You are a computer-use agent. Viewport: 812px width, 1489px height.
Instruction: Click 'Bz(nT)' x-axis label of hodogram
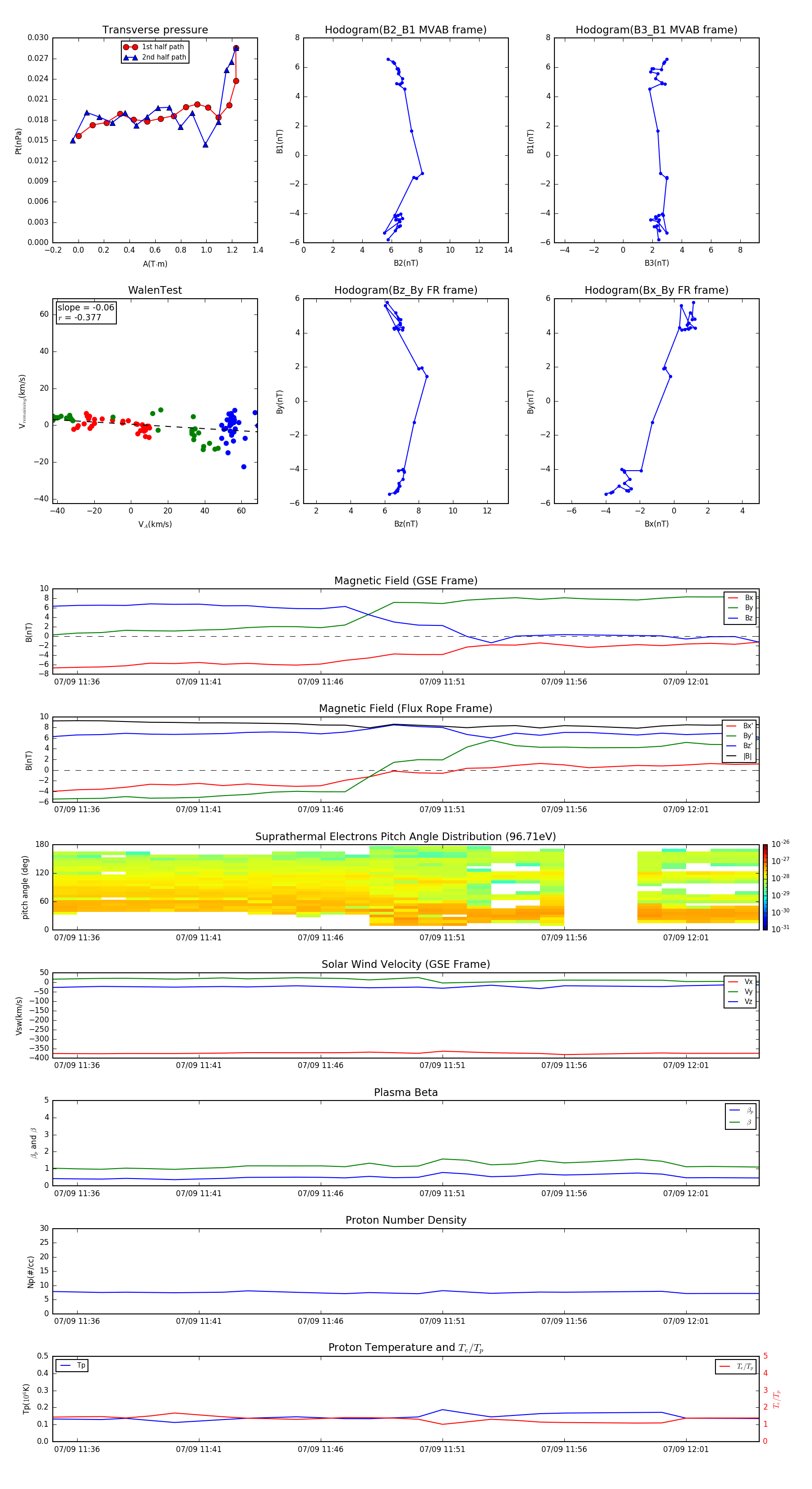(406, 524)
